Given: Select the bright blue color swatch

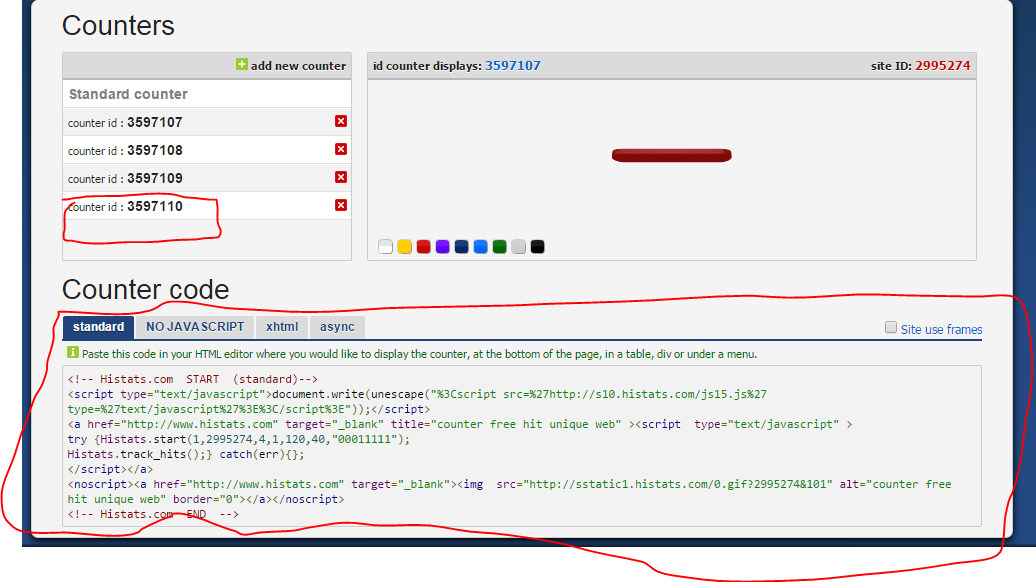Looking at the screenshot, I should coord(481,247).
